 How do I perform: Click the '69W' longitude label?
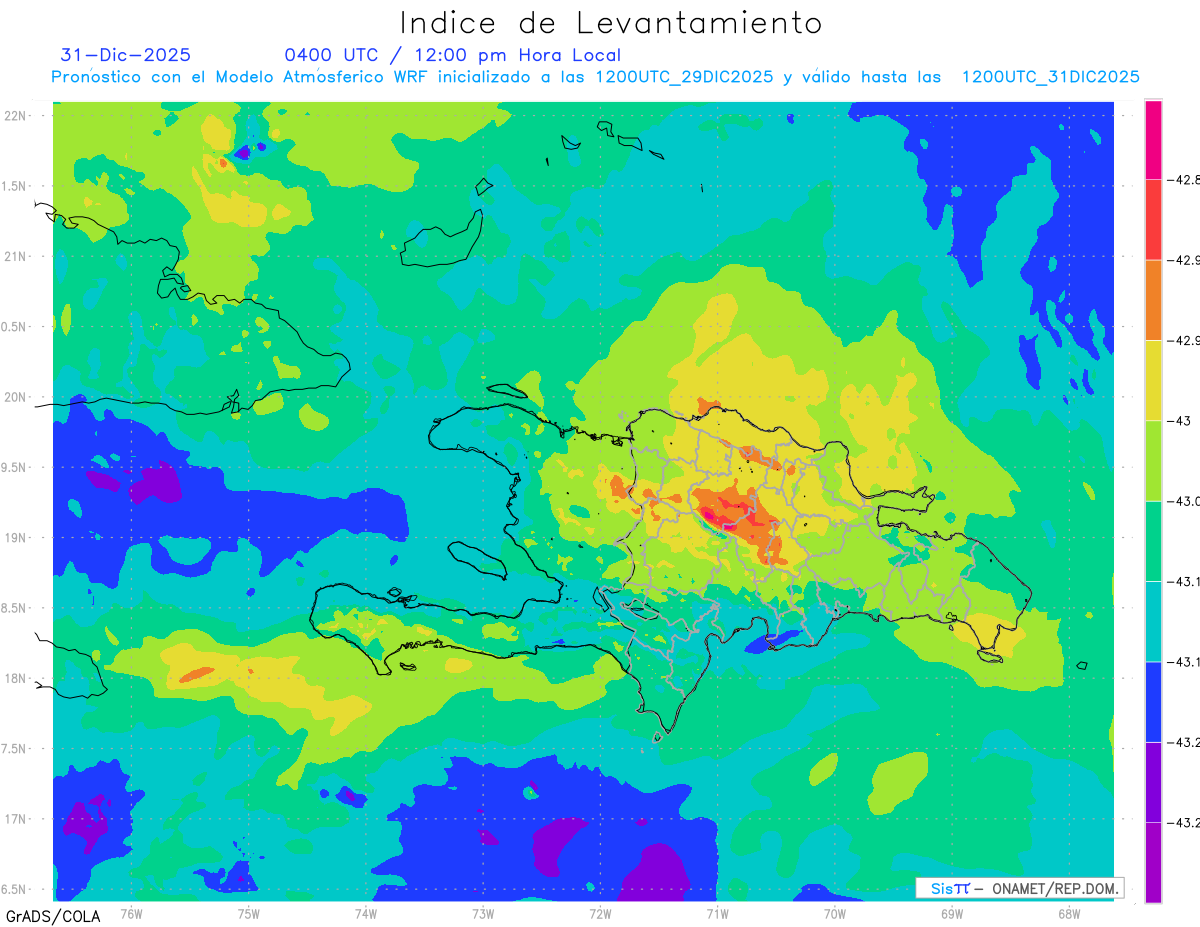click(x=952, y=913)
